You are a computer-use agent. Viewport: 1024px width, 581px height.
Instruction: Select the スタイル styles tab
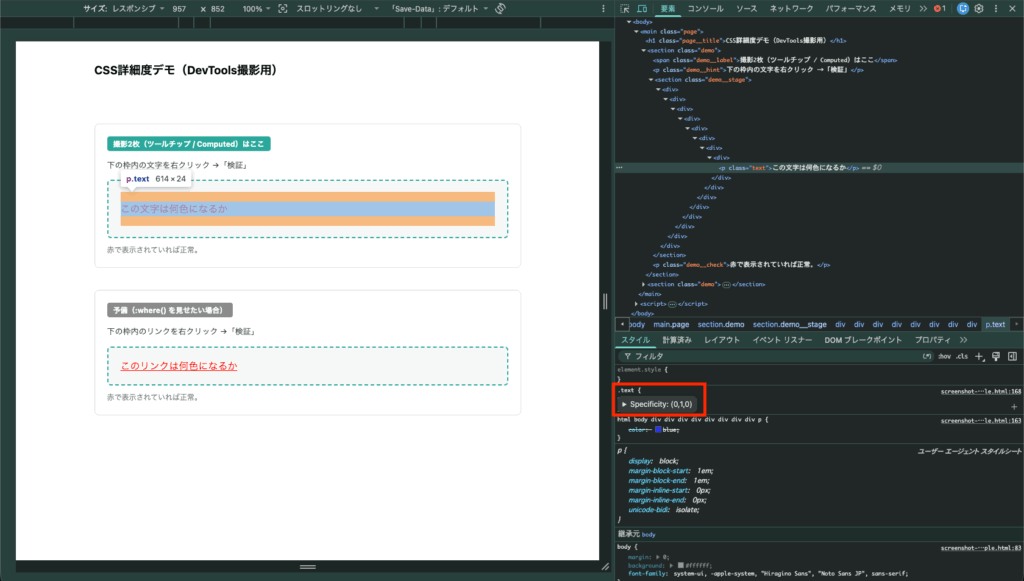click(635, 340)
